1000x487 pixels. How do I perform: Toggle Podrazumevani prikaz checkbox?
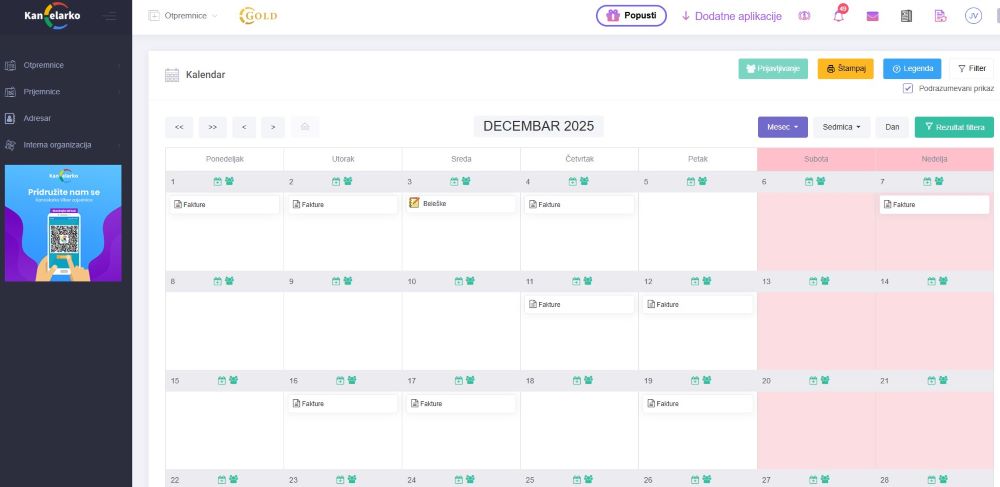[x=908, y=89]
